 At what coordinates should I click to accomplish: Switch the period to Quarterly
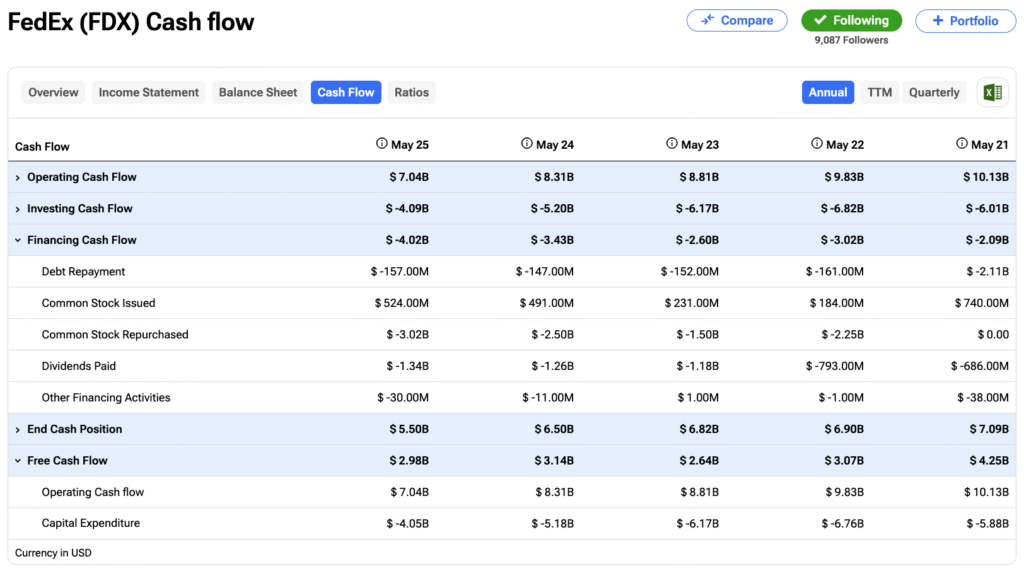(x=934, y=92)
